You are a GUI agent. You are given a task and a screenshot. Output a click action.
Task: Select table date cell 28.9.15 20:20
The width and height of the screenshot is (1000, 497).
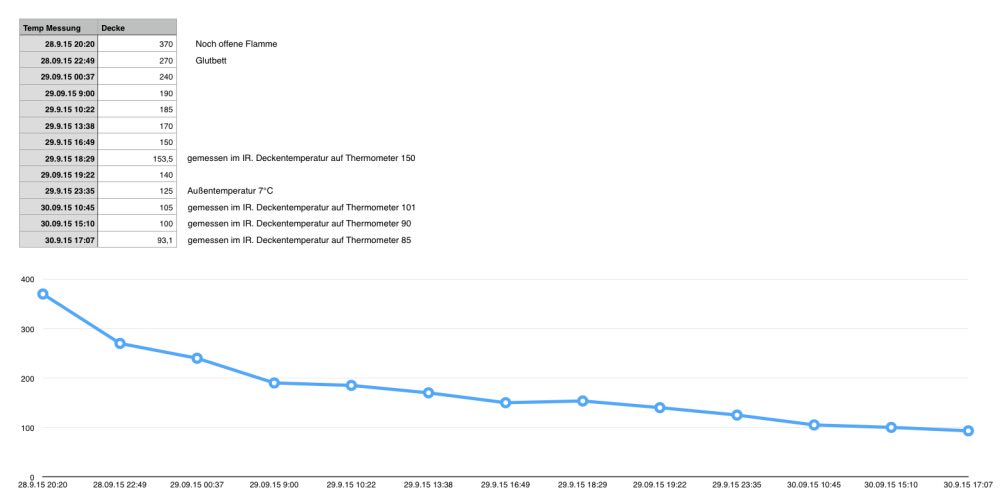[70, 44]
